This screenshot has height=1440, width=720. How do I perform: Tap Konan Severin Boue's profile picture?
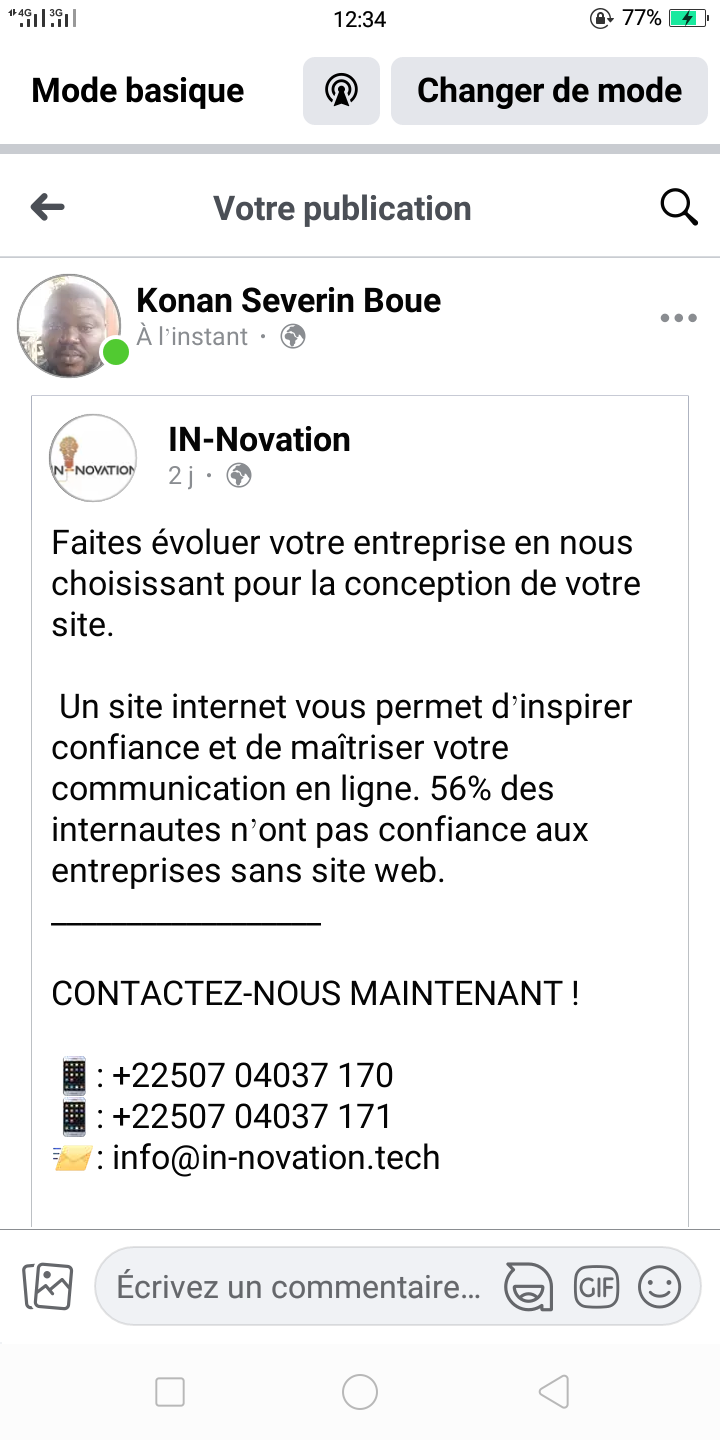(x=68, y=325)
